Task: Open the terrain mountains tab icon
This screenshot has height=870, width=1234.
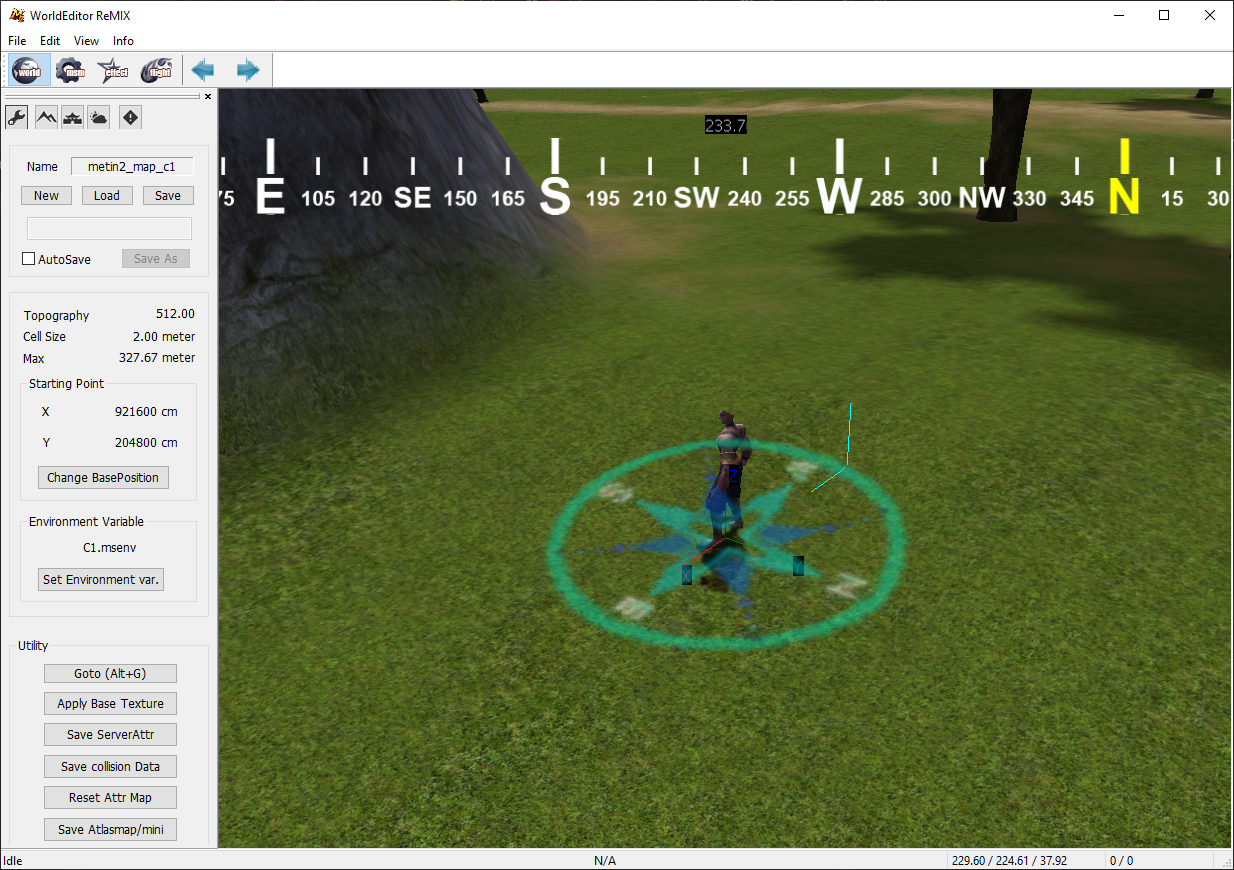Action: pos(46,117)
